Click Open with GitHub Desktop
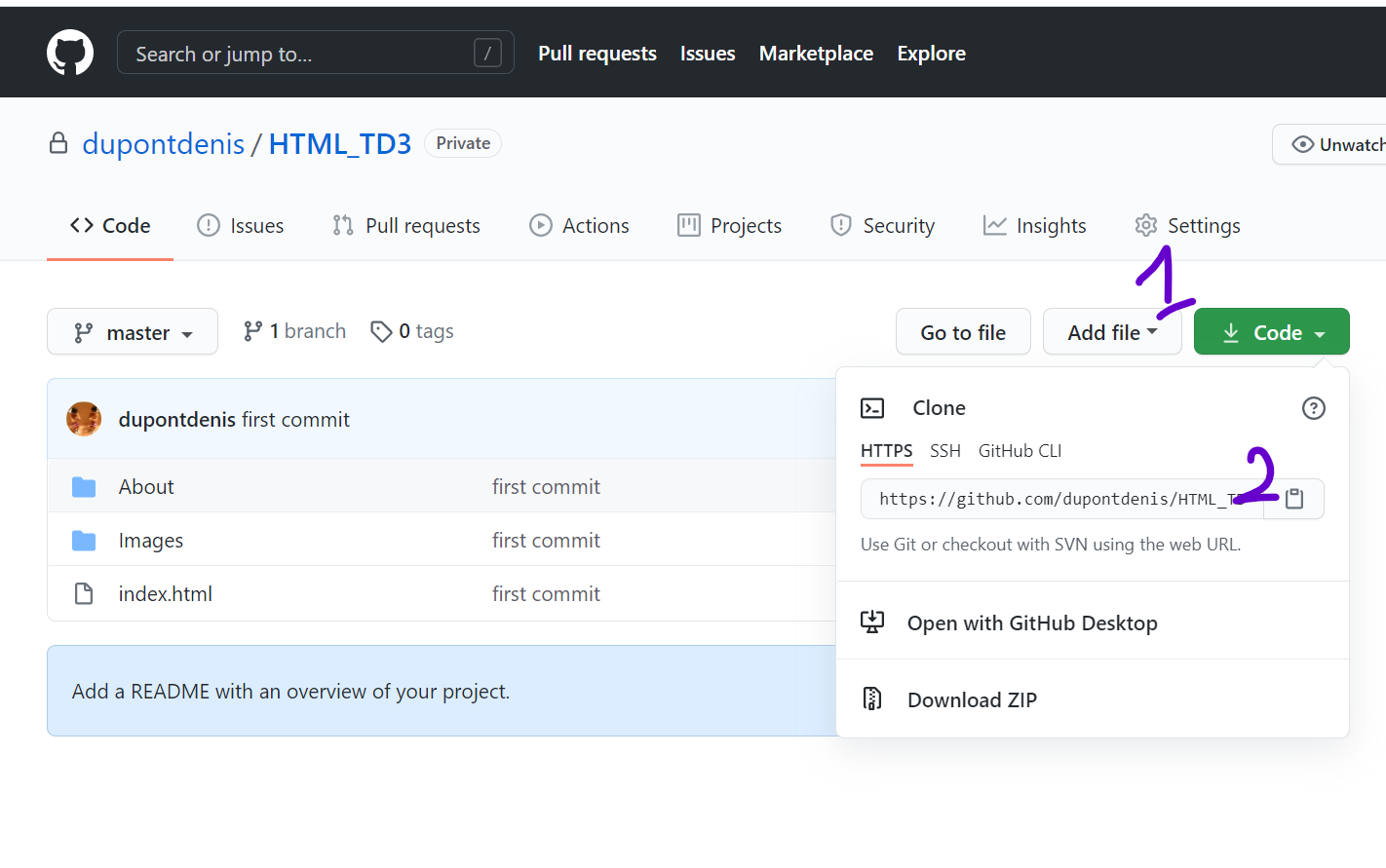Viewport: 1386px width, 868px height. [1032, 623]
